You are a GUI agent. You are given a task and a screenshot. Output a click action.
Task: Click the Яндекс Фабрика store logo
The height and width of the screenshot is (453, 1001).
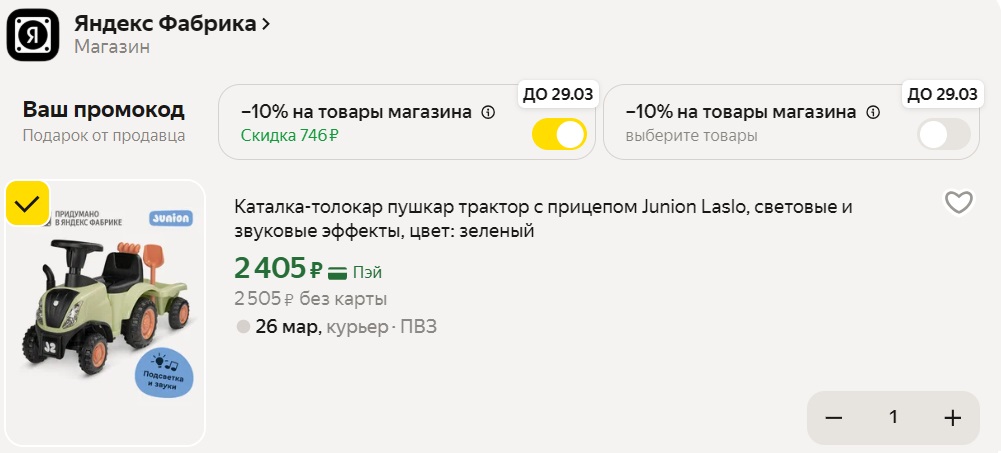pyautogui.click(x=33, y=35)
